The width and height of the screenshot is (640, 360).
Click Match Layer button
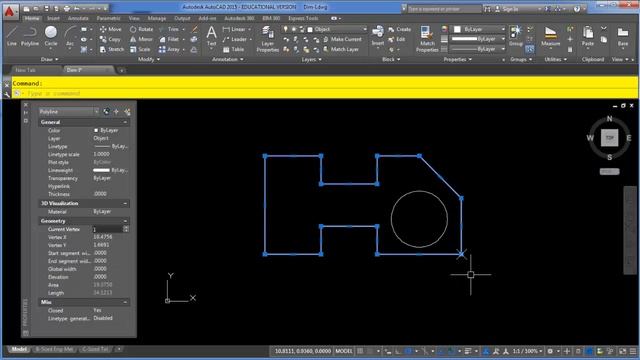pyautogui.click(x=340, y=49)
